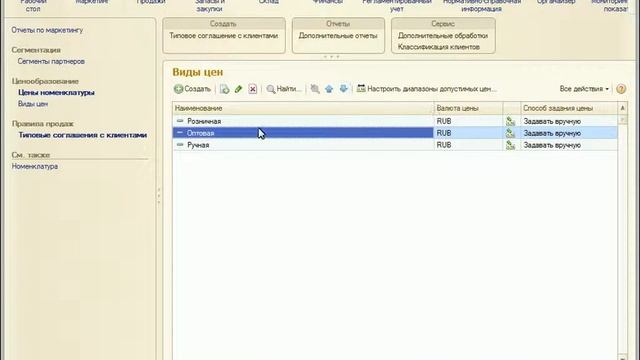
Task: Open the Найти search button
Action: tap(284, 89)
